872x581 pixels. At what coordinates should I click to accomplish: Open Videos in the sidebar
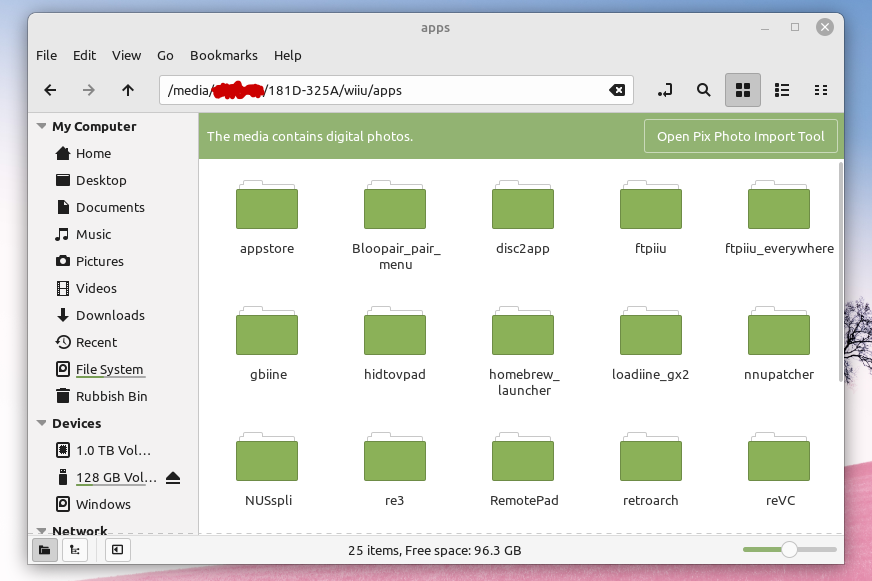tap(96, 289)
